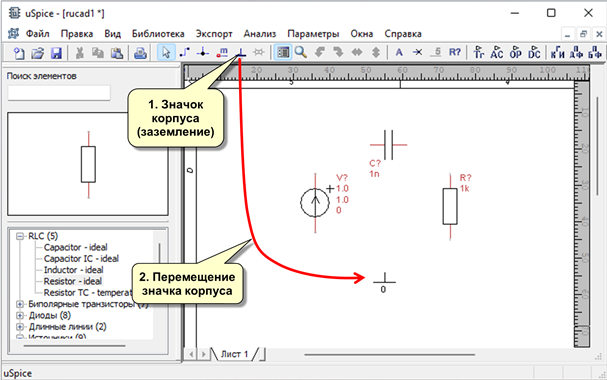This screenshot has height=380, width=607.
Task: Click the R? annotate components icon
Action: tap(455, 52)
